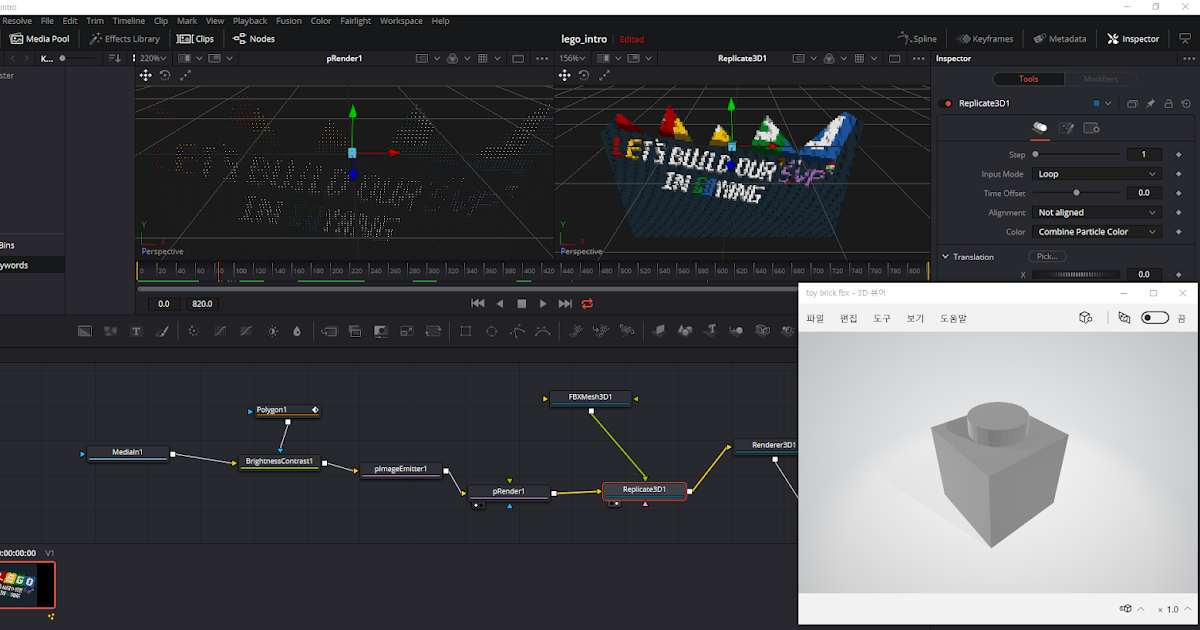
Task: Select the Paint tool in the Fusion toolbar
Action: pyautogui.click(x=162, y=330)
